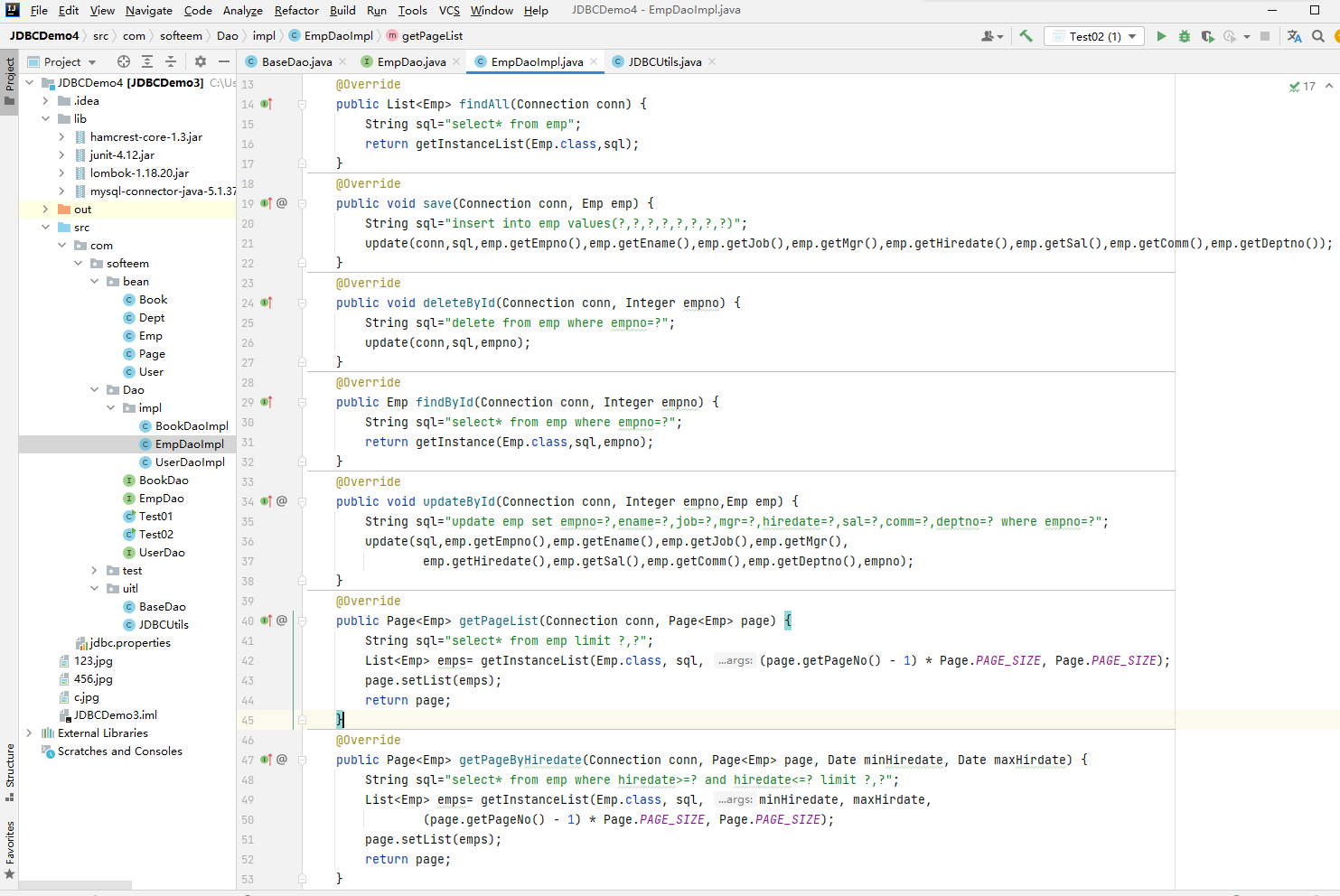Select UserDaoImpl in the project tree
This screenshot has width=1340, height=896.
(190, 462)
